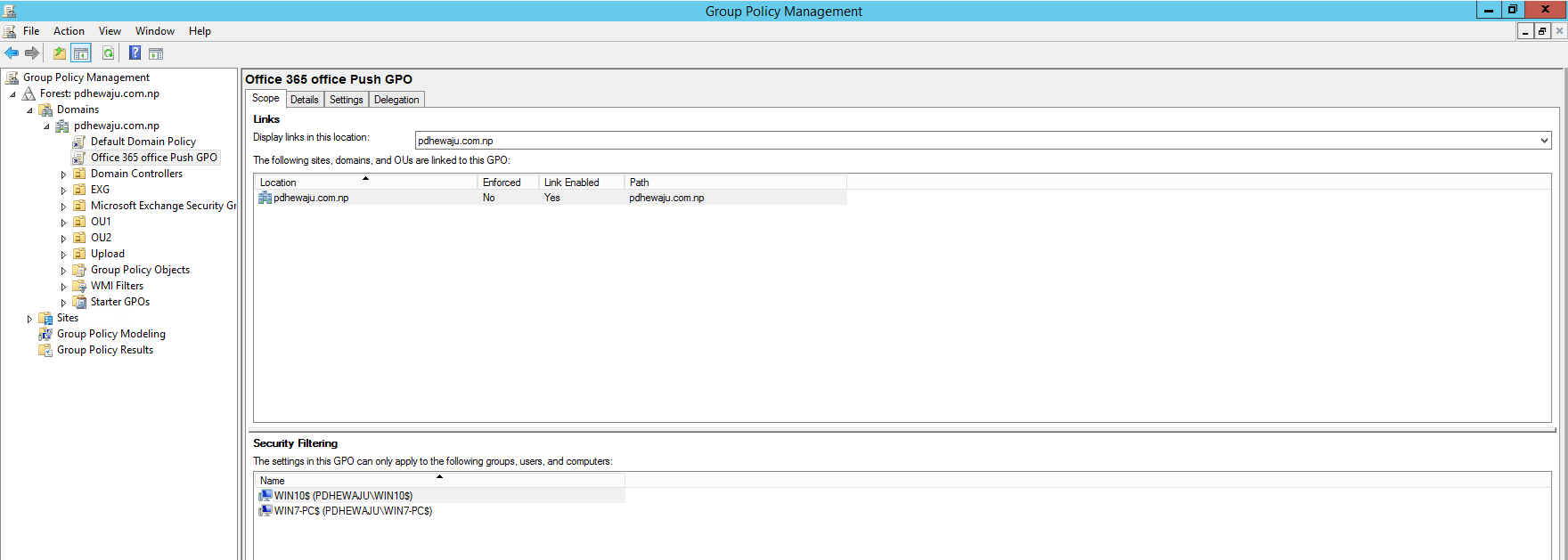Go back using the blue Back arrow

12,53
